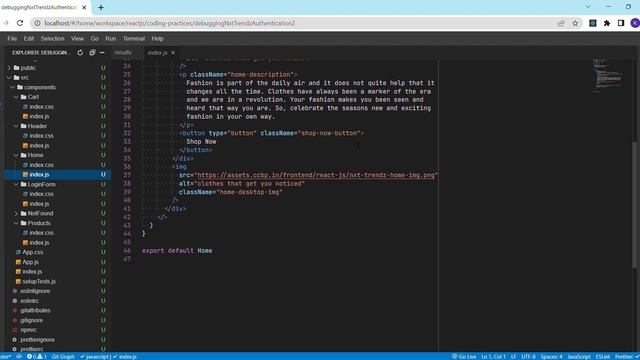The width and height of the screenshot is (640, 360).
Task: Click errors and warnings count in status bar
Action: [x=36, y=356]
